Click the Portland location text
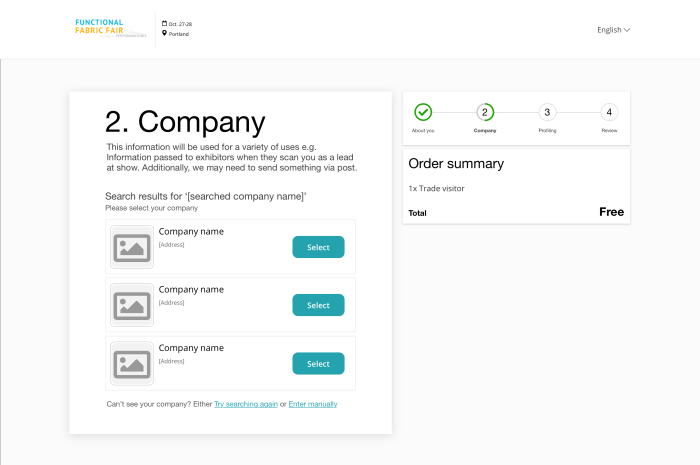Screen dimensions: 700x465 coord(179,34)
